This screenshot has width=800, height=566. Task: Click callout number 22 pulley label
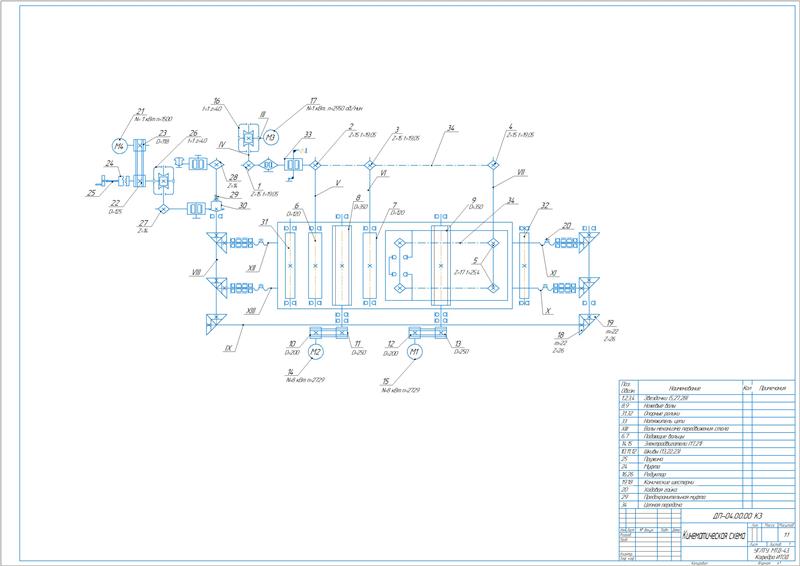(x=116, y=203)
